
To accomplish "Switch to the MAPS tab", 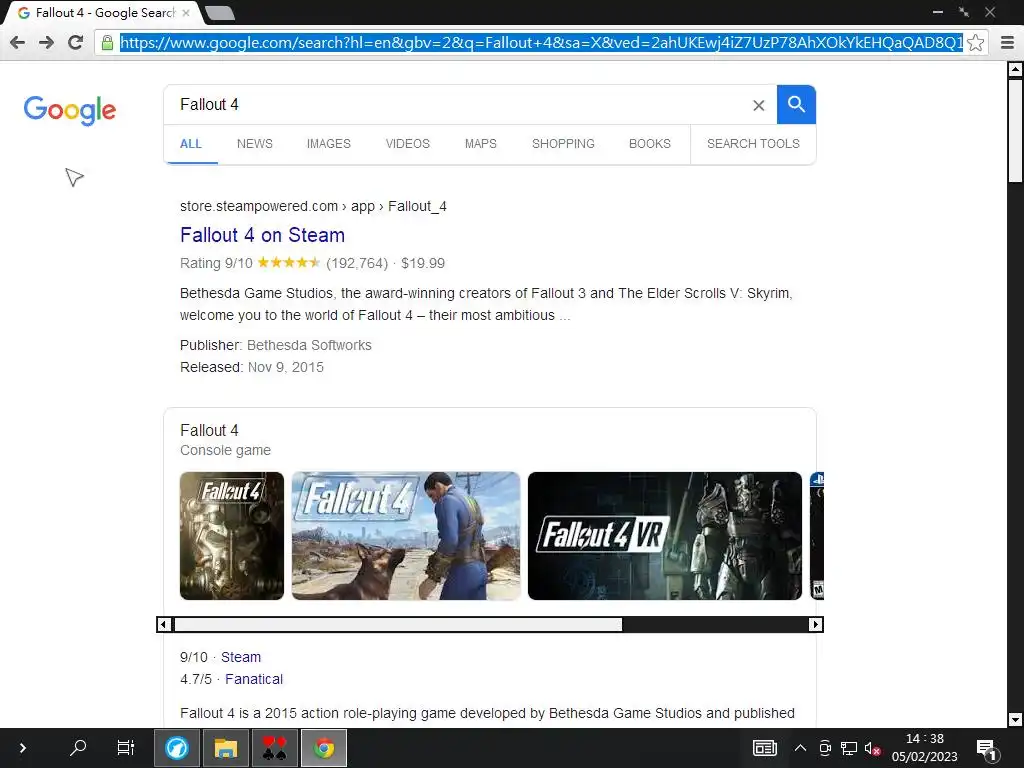I will (481, 144).
